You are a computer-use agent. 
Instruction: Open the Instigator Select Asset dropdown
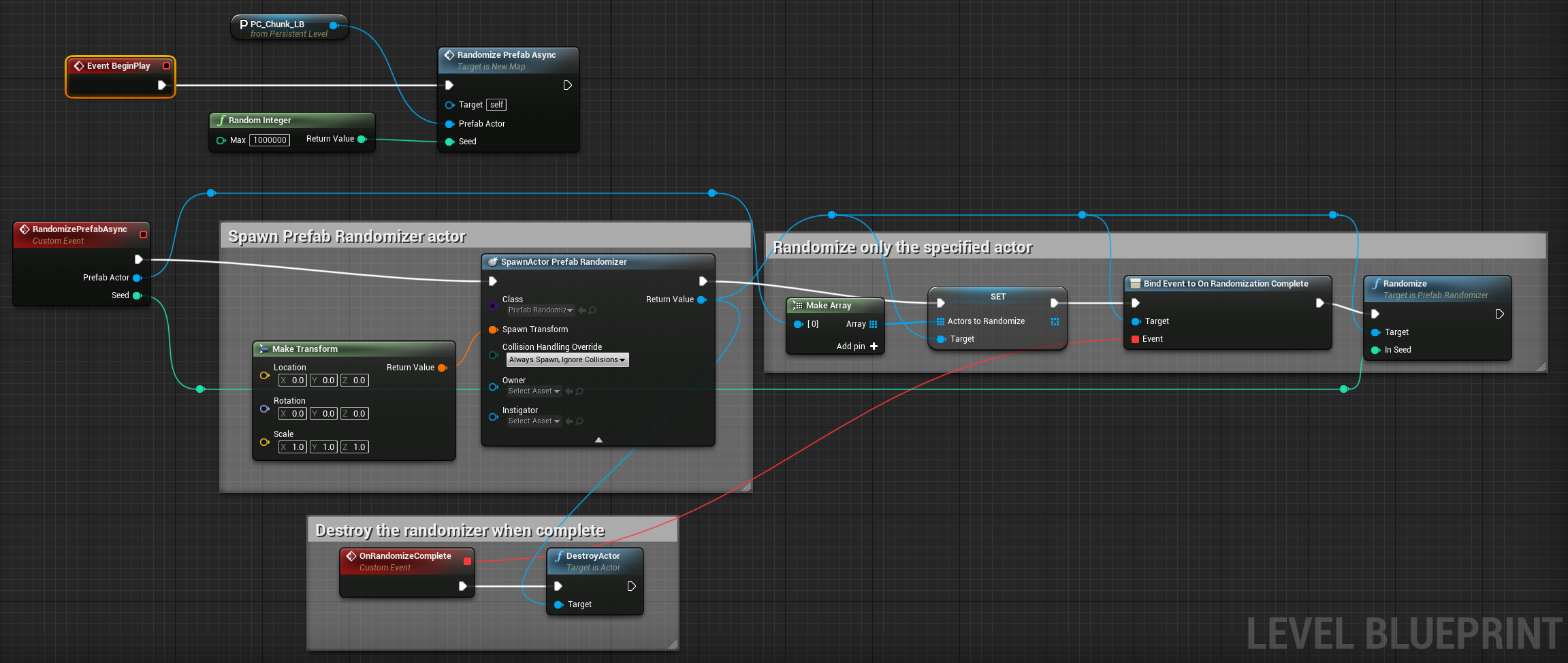pos(534,421)
